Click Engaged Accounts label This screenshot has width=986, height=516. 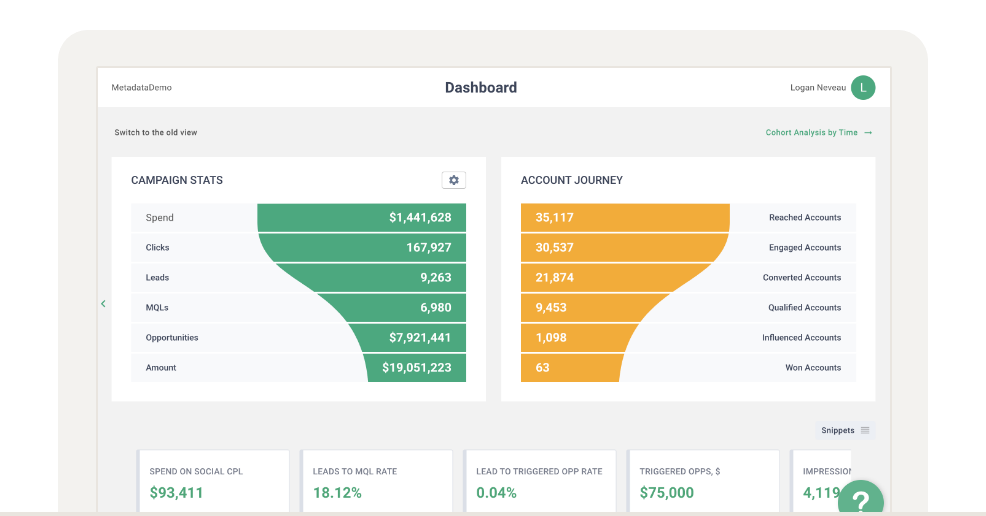[805, 248]
